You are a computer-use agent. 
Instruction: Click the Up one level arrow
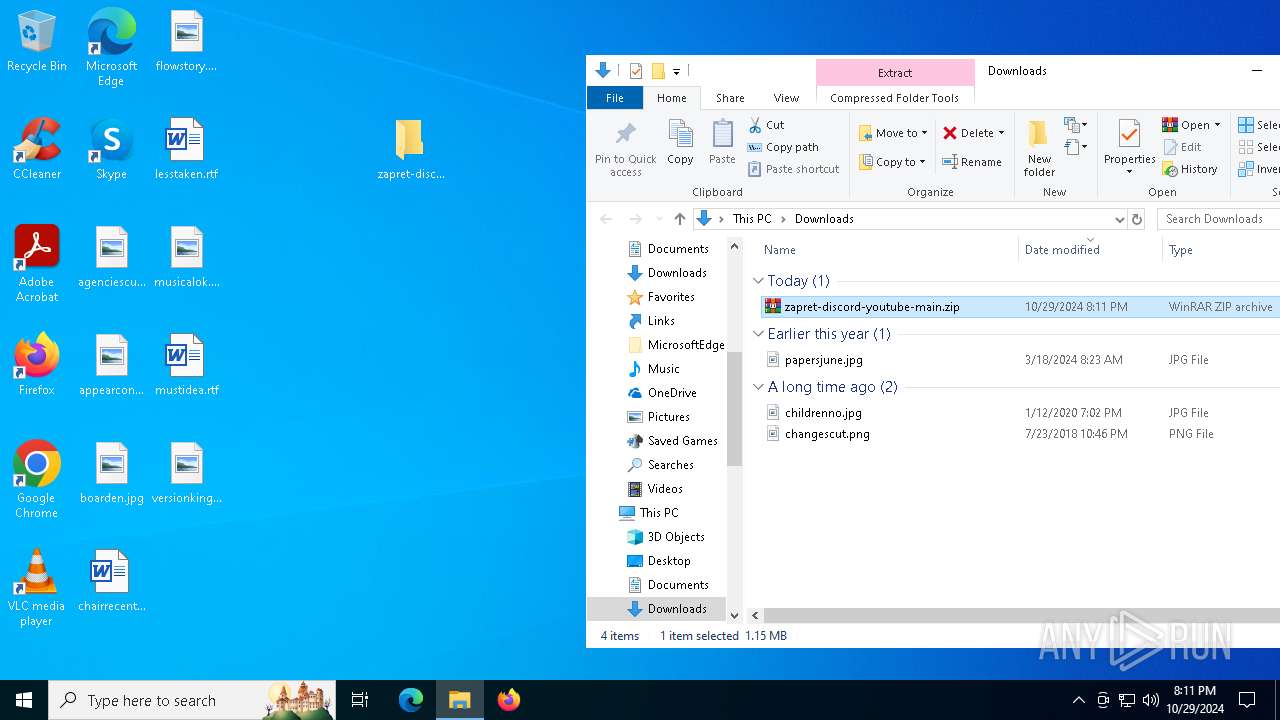tap(680, 219)
